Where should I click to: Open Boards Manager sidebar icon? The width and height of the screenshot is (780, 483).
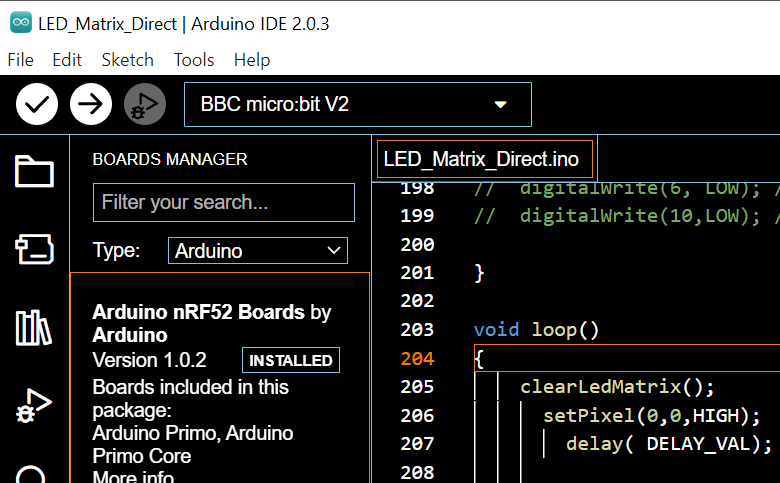(34, 249)
